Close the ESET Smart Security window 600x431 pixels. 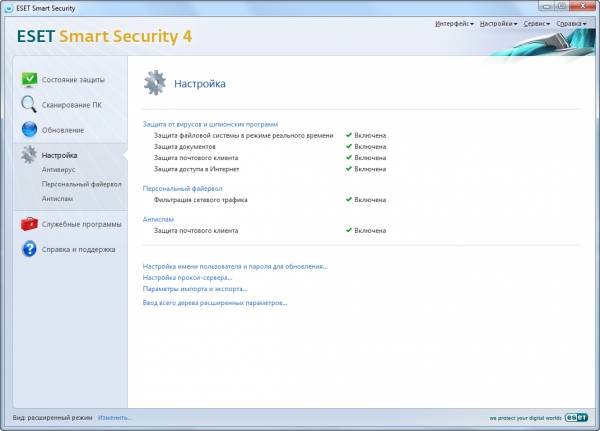(582, 6)
